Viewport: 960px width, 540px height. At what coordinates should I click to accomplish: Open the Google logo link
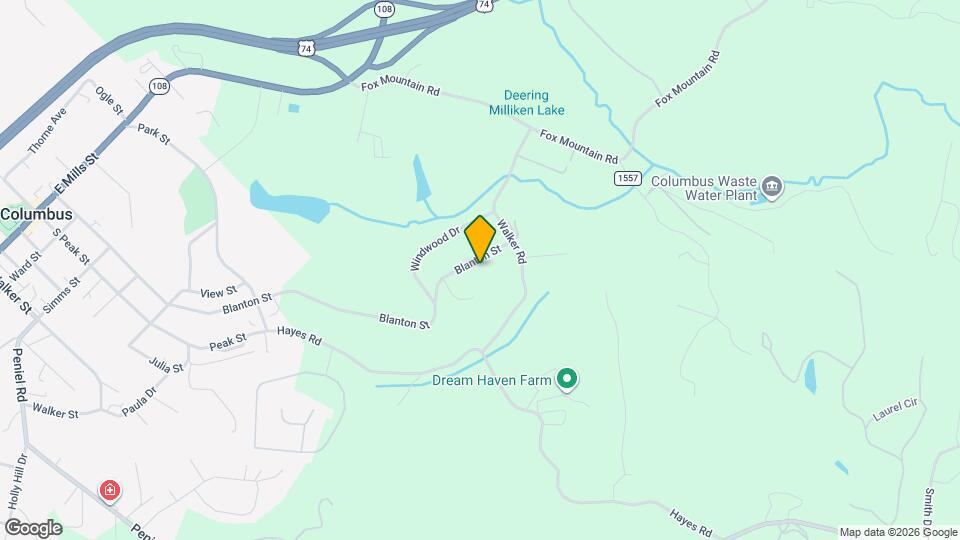33,528
